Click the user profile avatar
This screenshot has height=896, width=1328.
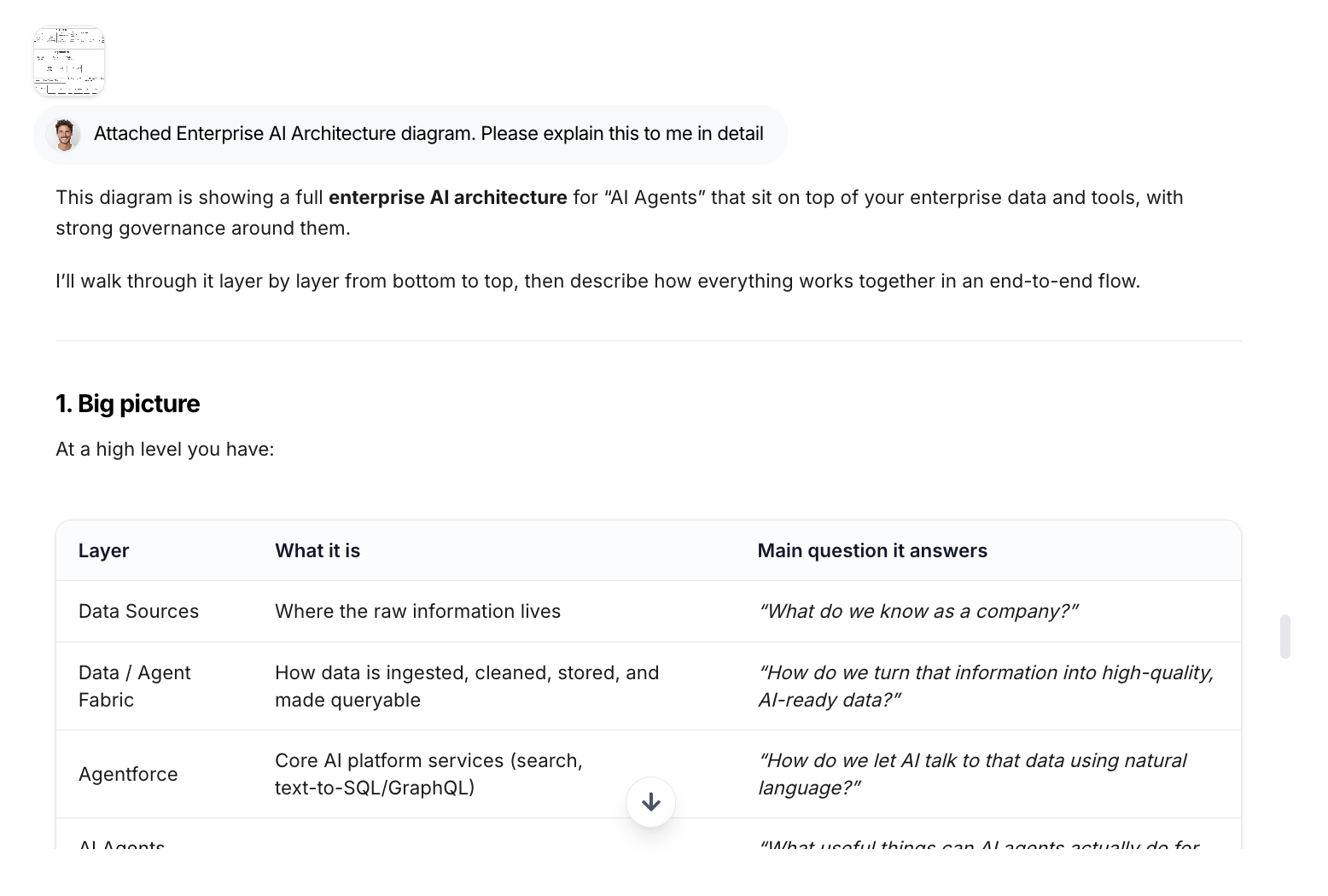64,134
